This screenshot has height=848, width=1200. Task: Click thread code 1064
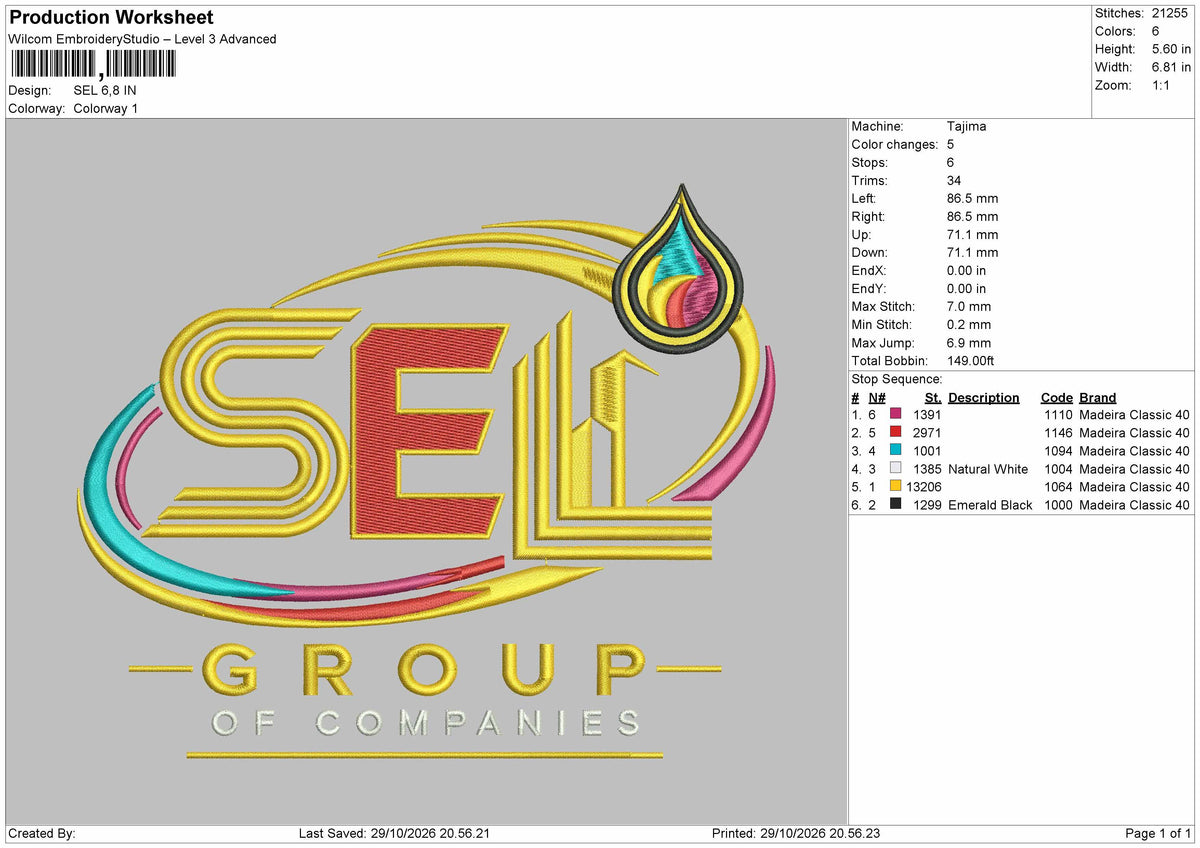1058,487
